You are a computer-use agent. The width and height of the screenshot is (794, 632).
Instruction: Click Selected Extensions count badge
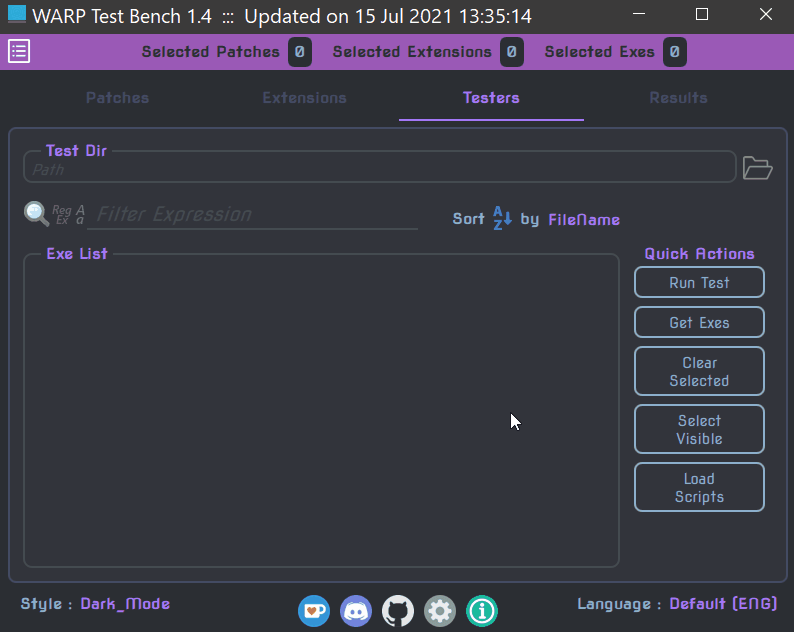511,52
